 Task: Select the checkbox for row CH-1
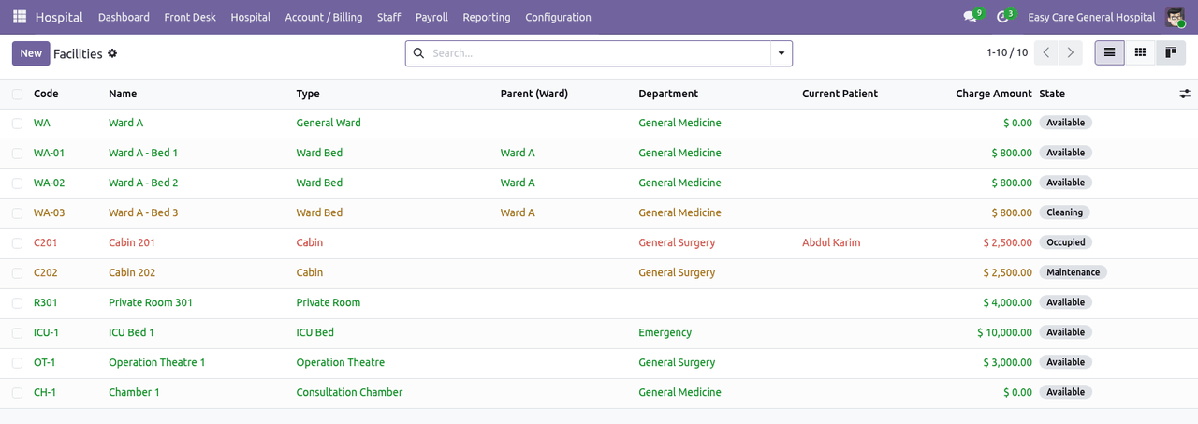[x=17, y=393]
